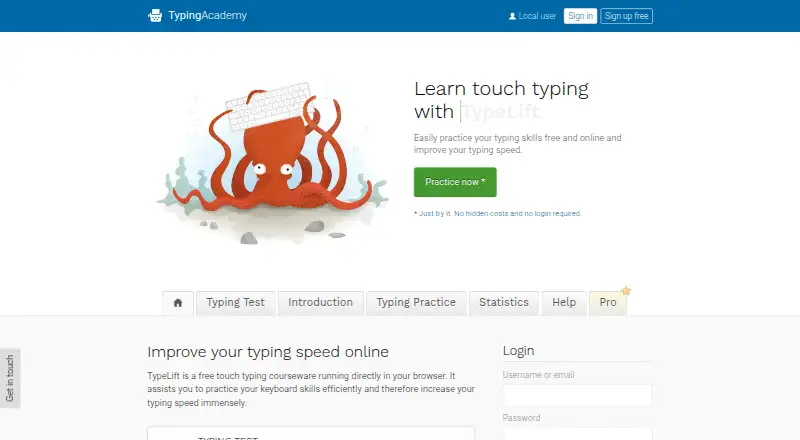Click the gold star on Pro tab

coord(626,291)
